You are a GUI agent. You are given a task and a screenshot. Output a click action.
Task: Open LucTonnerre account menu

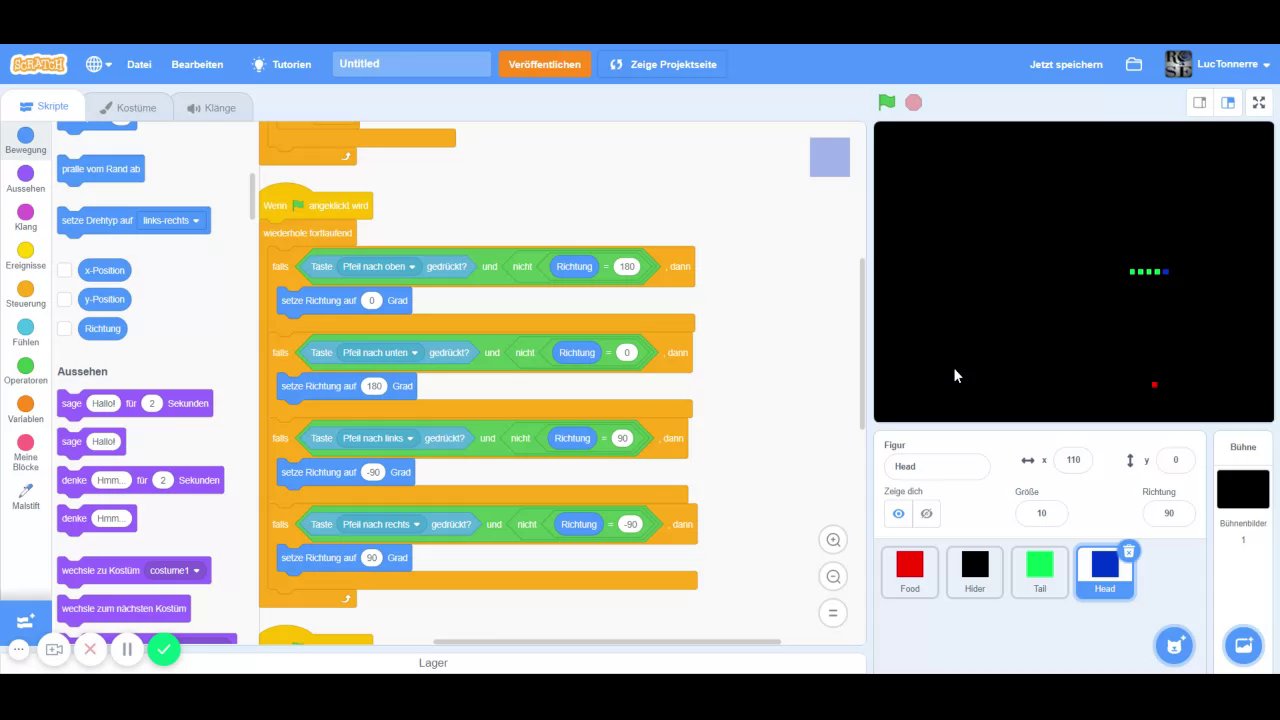[x=1218, y=64]
